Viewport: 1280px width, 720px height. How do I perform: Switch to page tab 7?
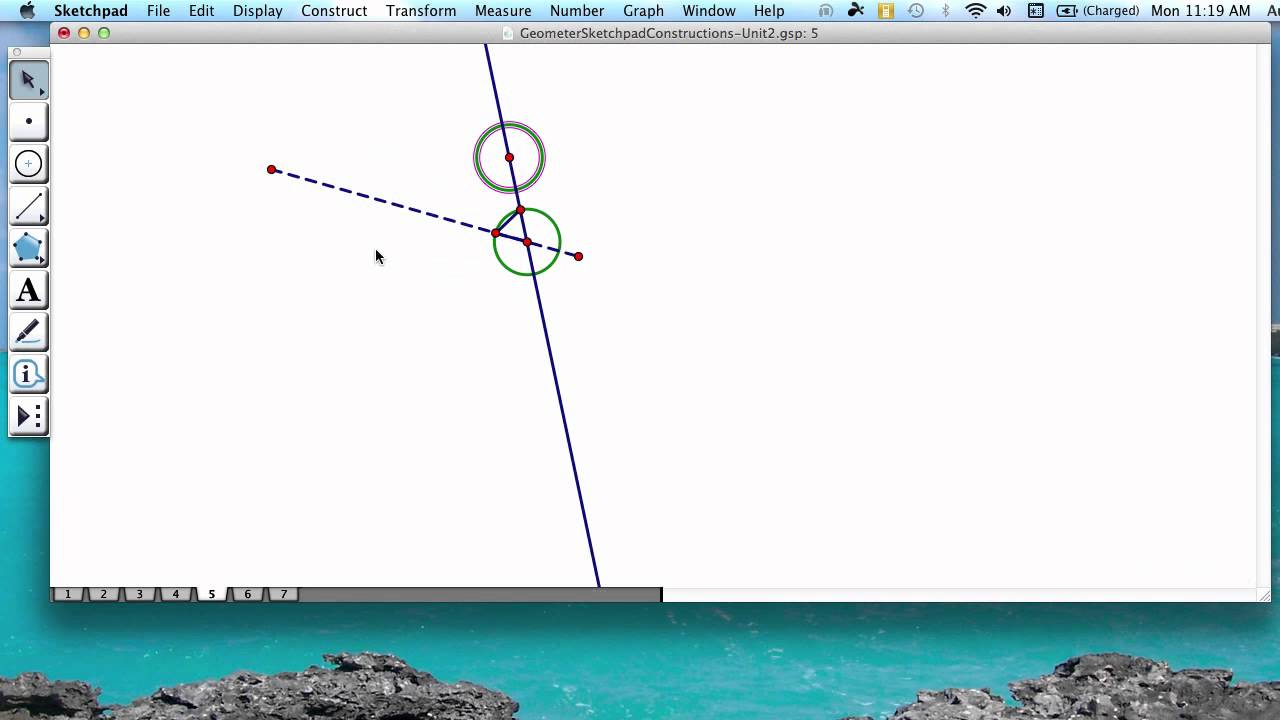coord(283,594)
